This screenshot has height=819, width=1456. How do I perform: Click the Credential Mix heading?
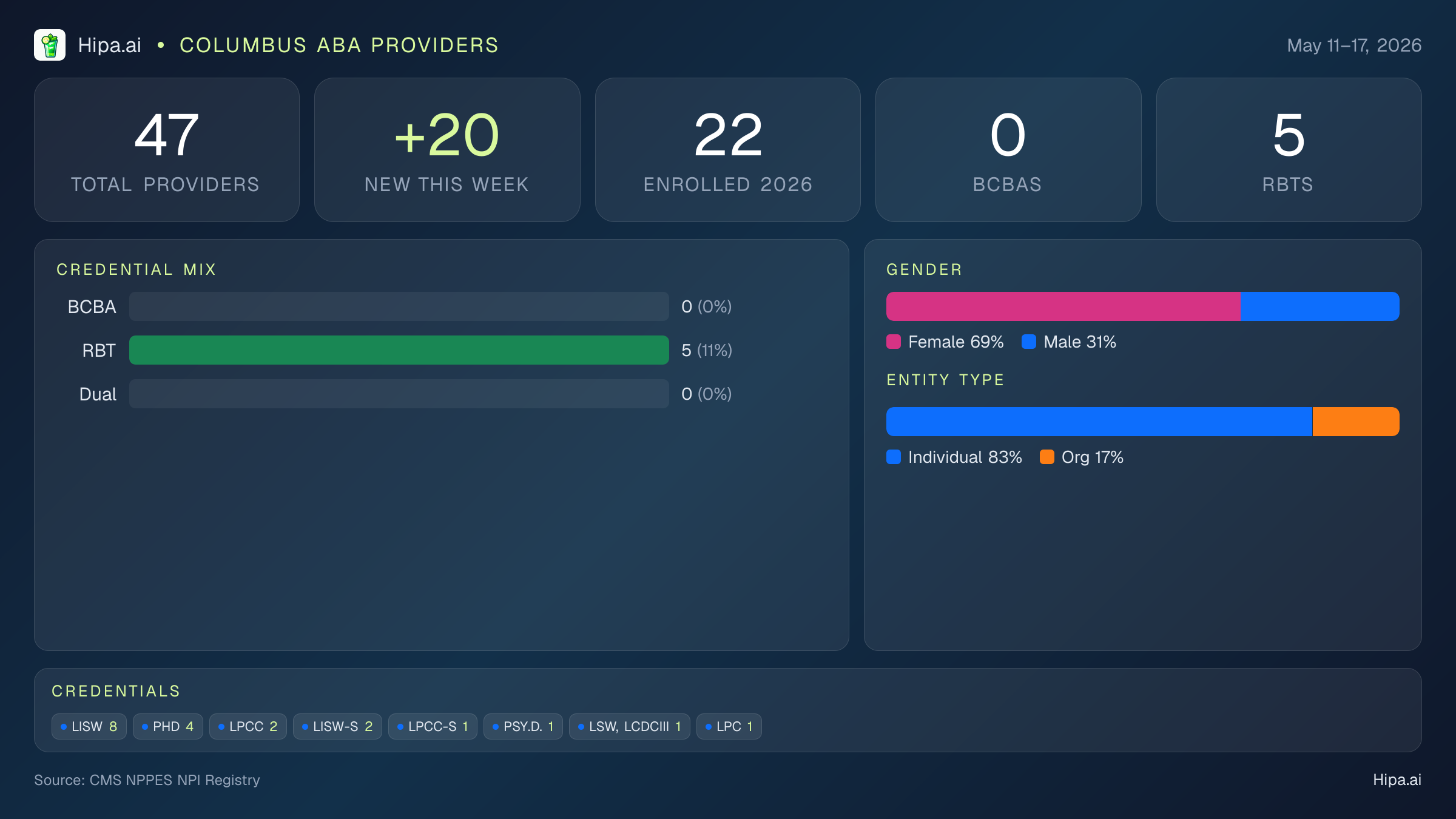pos(136,269)
